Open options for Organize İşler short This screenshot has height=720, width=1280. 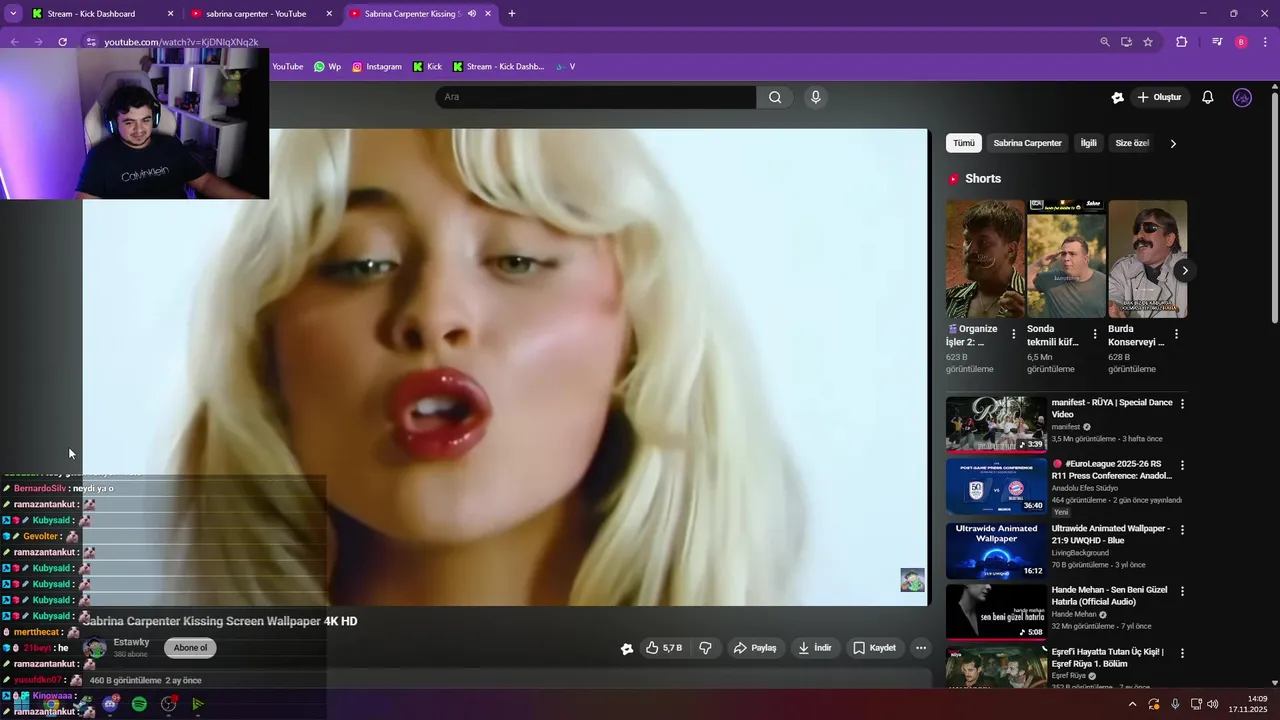click(x=1013, y=334)
